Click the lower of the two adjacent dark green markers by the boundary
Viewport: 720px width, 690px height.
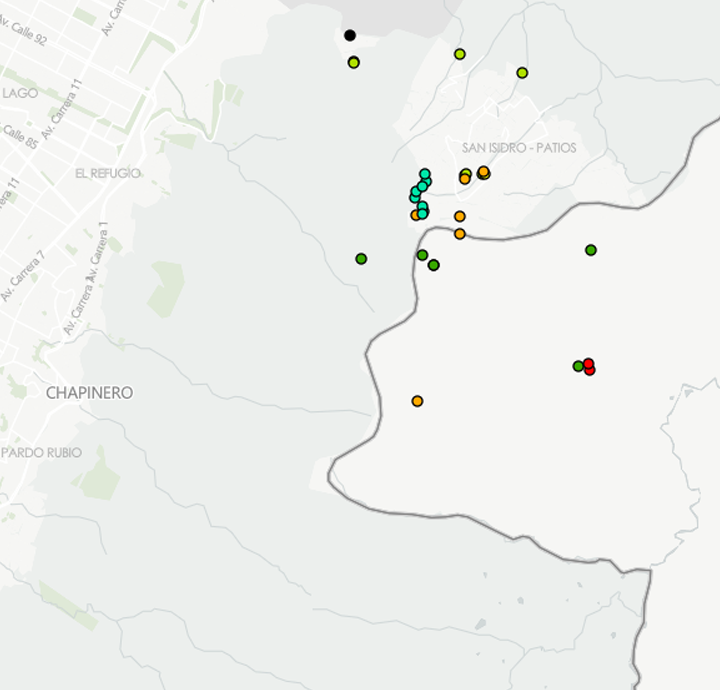(x=434, y=265)
